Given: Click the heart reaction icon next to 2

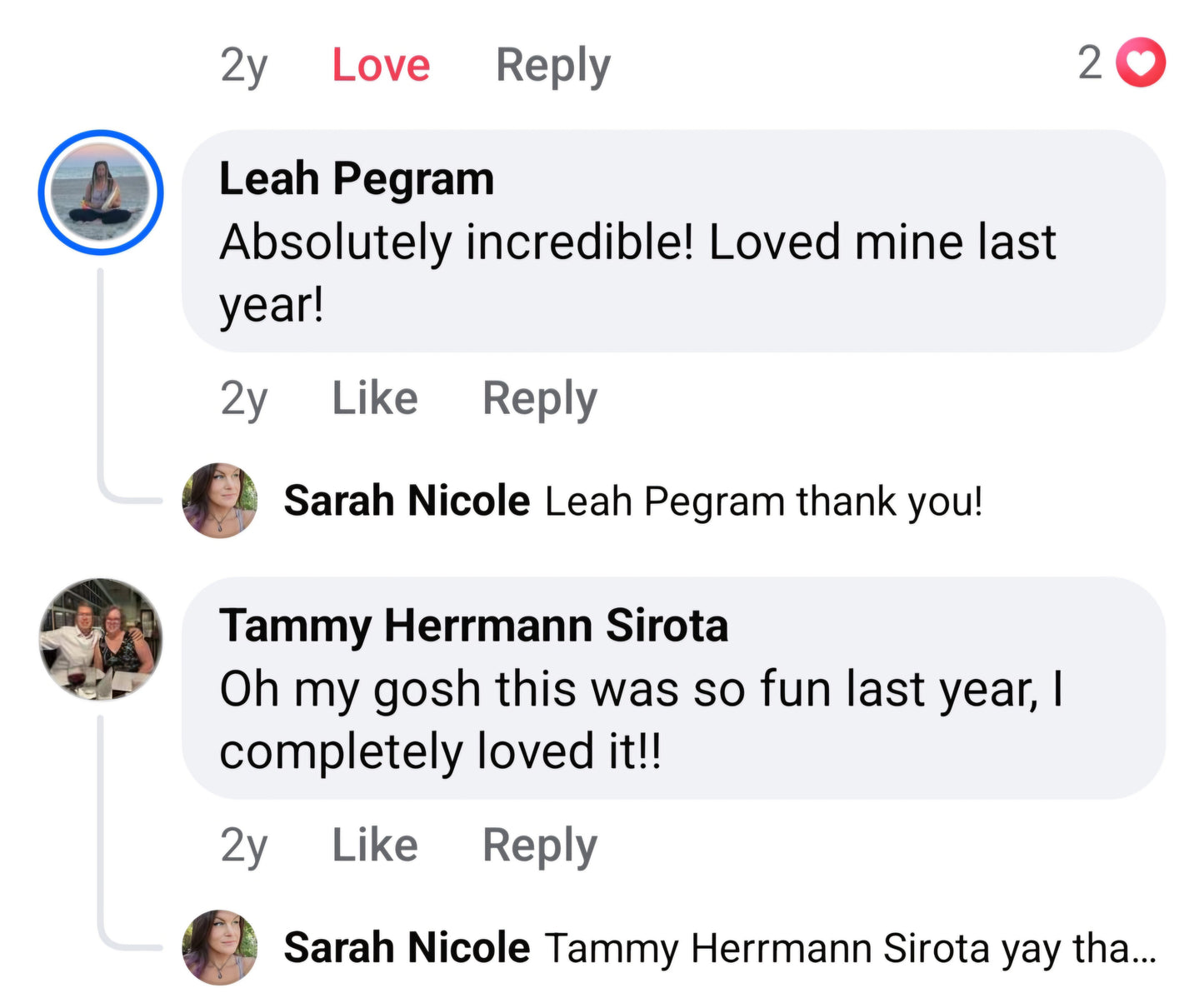Looking at the screenshot, I should tap(1140, 63).
